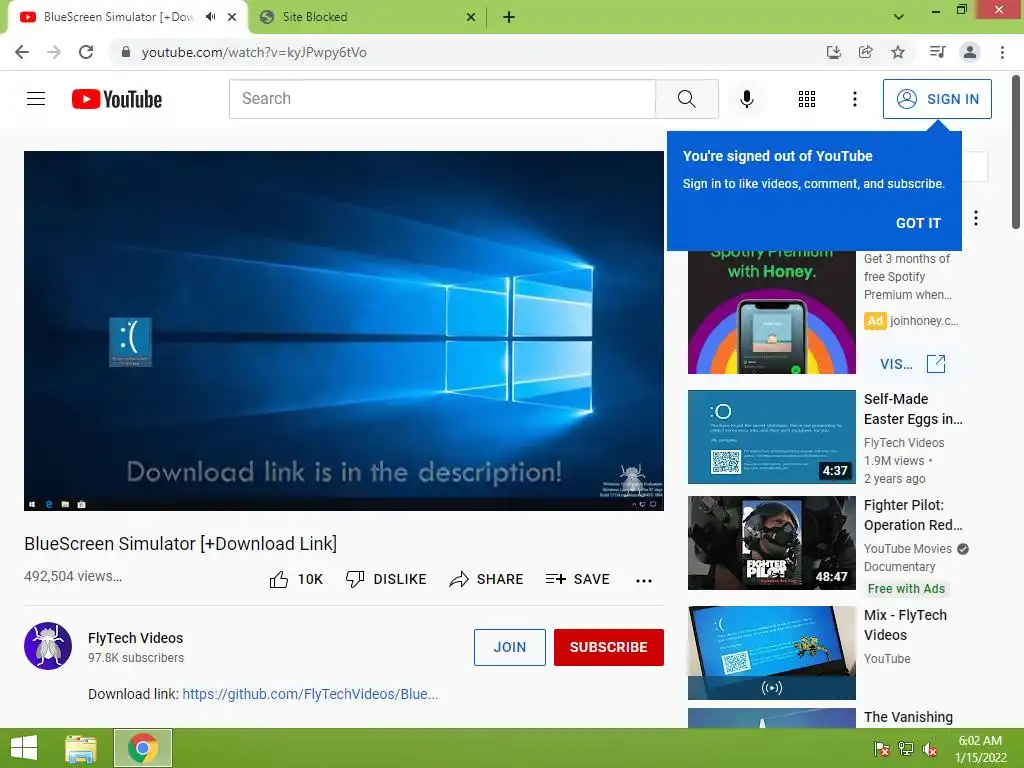
Task: Open the Fighter Pilot: Operation Red title
Action: tap(913, 515)
